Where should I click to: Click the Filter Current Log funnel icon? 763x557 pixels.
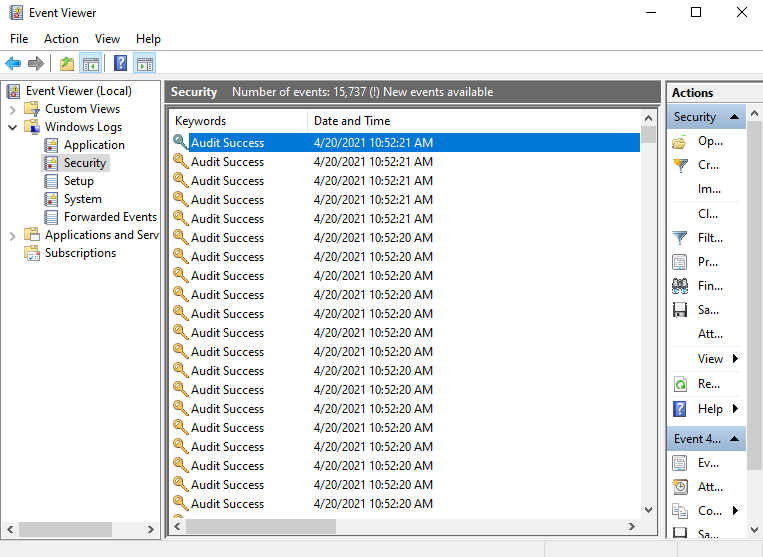[x=679, y=238]
